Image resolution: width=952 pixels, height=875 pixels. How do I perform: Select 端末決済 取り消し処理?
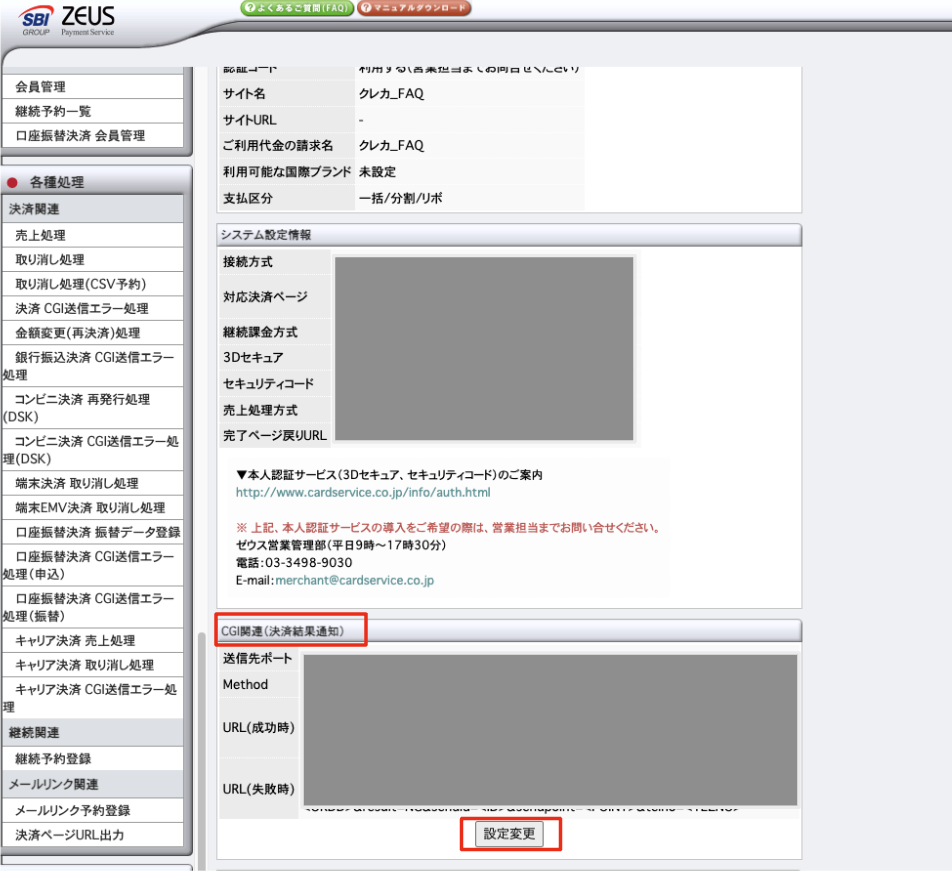pyautogui.click(x=93, y=483)
